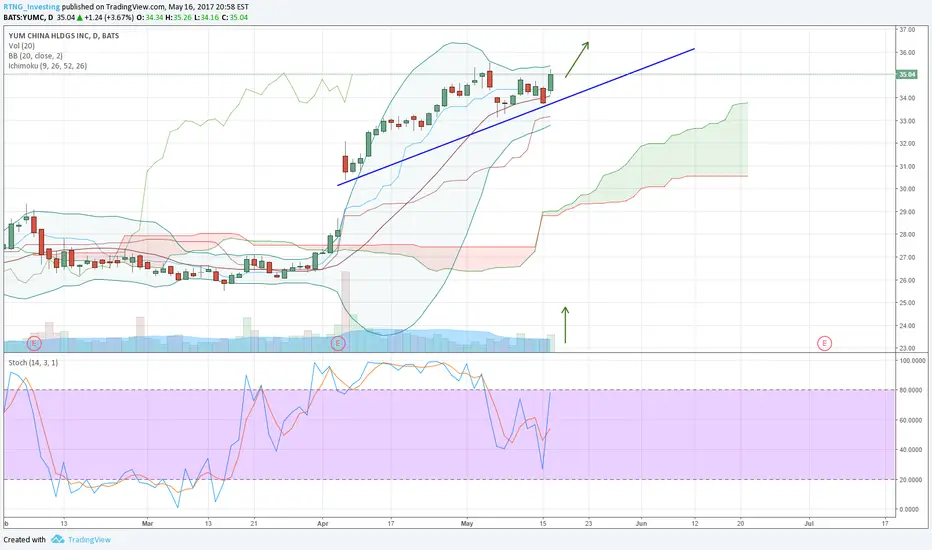
Task: Click the earnings E marker at far left in February
Action: point(34,343)
